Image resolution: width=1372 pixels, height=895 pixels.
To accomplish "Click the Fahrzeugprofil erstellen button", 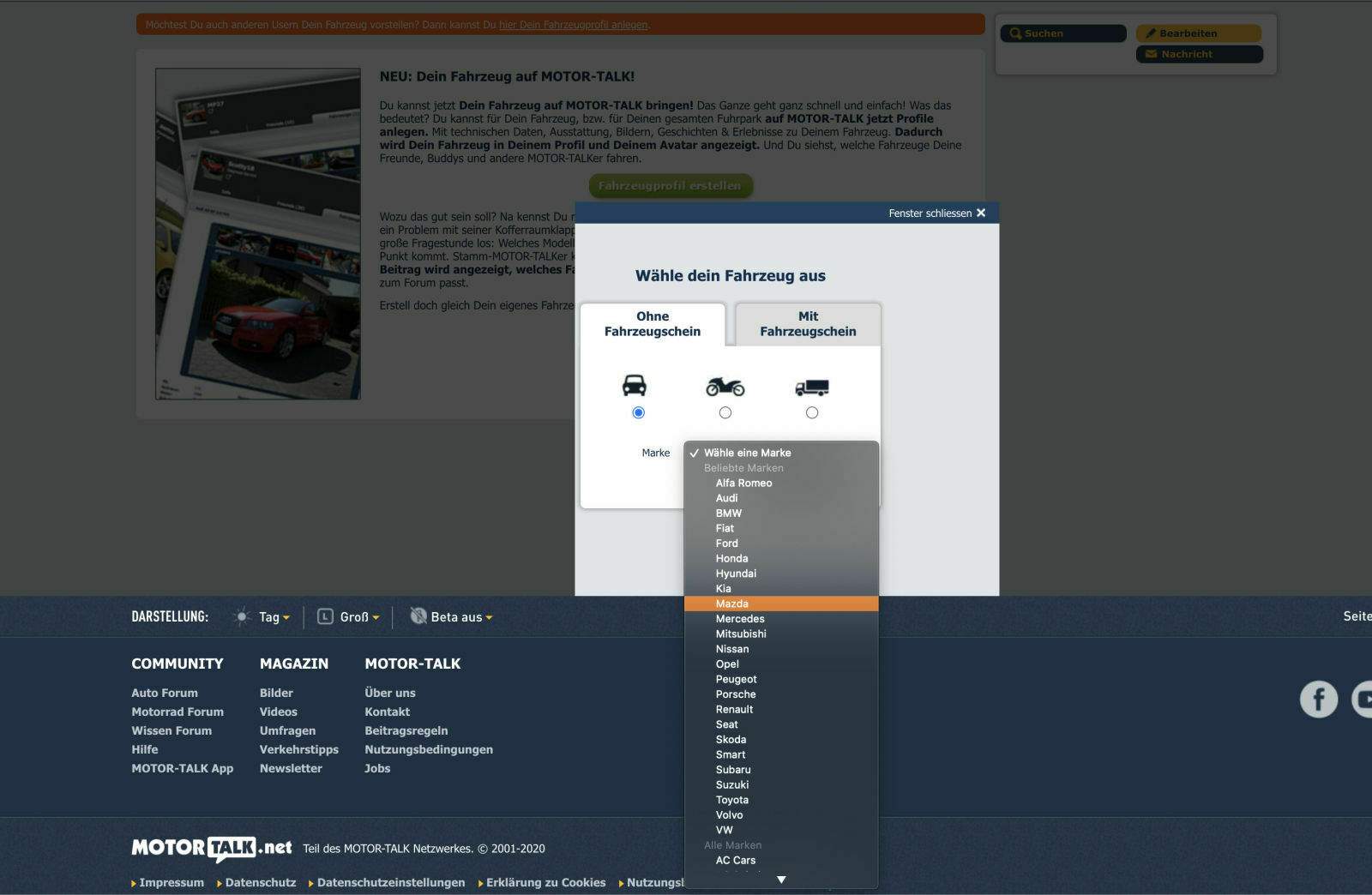I will coord(670,185).
